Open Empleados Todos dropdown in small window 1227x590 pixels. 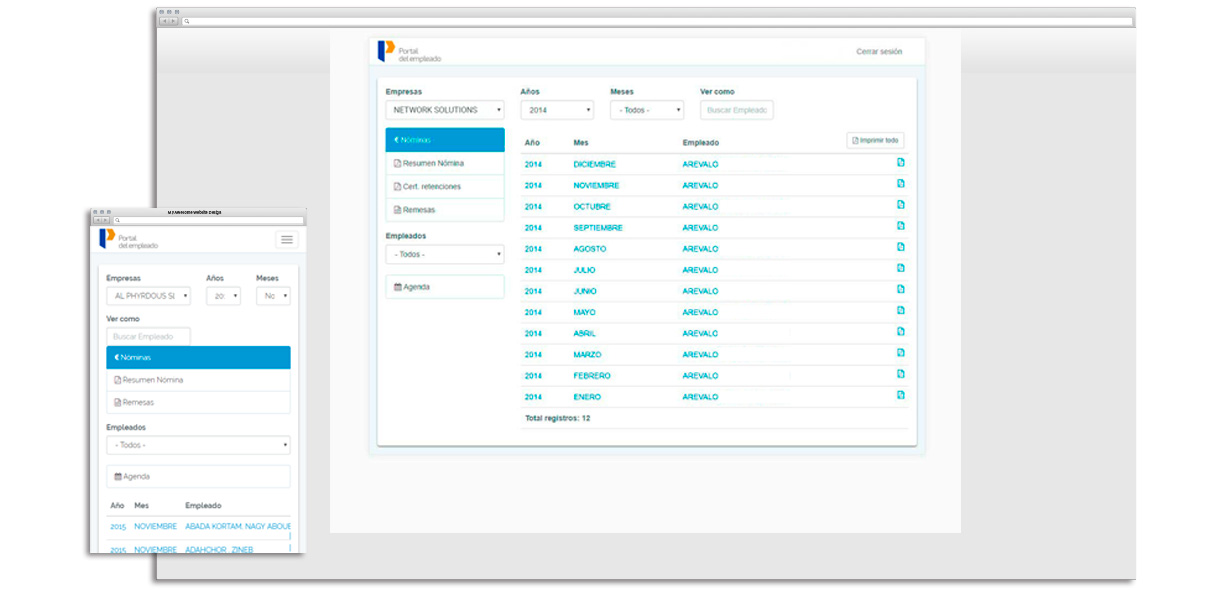tap(198, 445)
